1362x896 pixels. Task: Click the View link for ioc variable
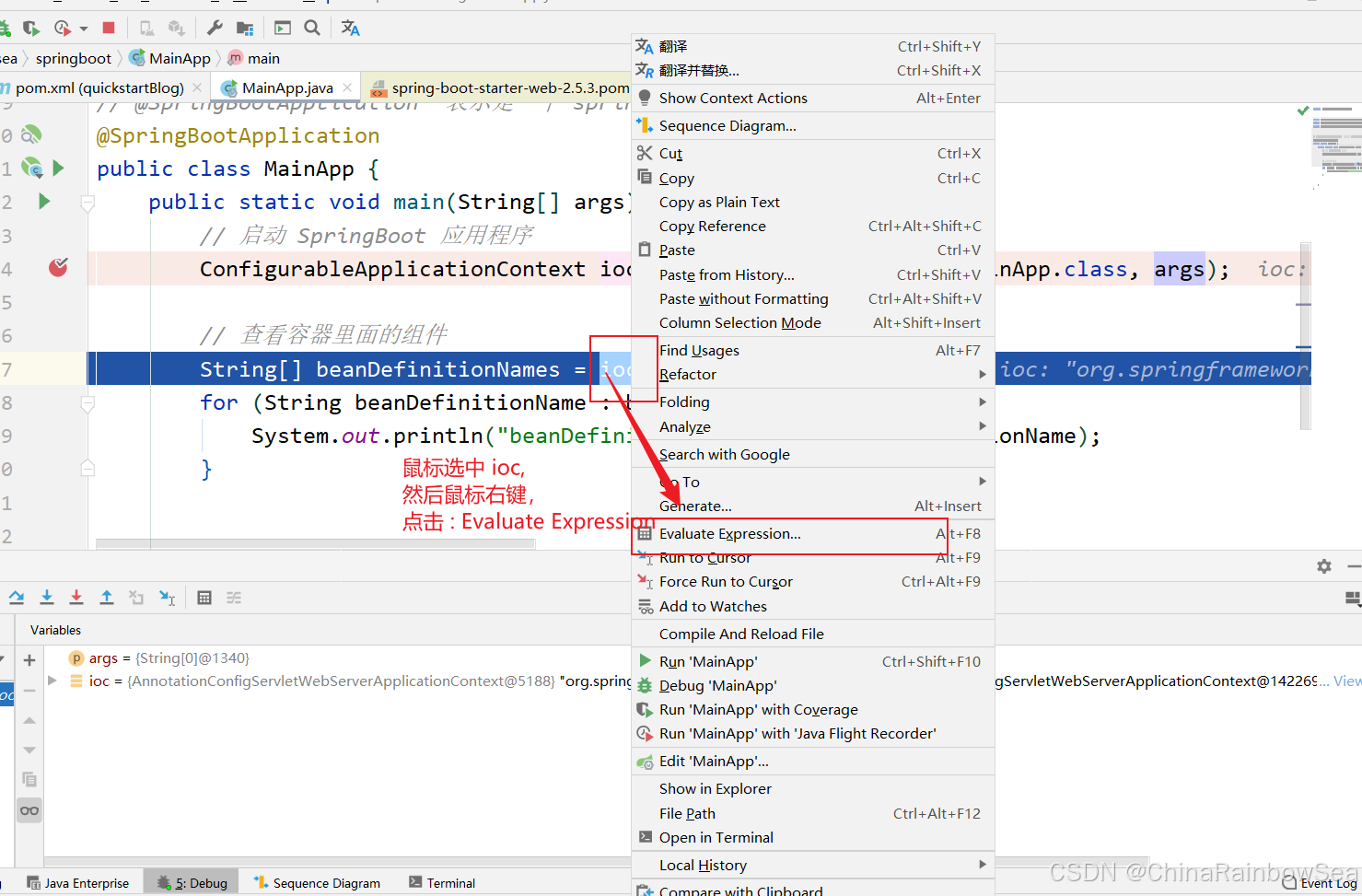click(1346, 681)
